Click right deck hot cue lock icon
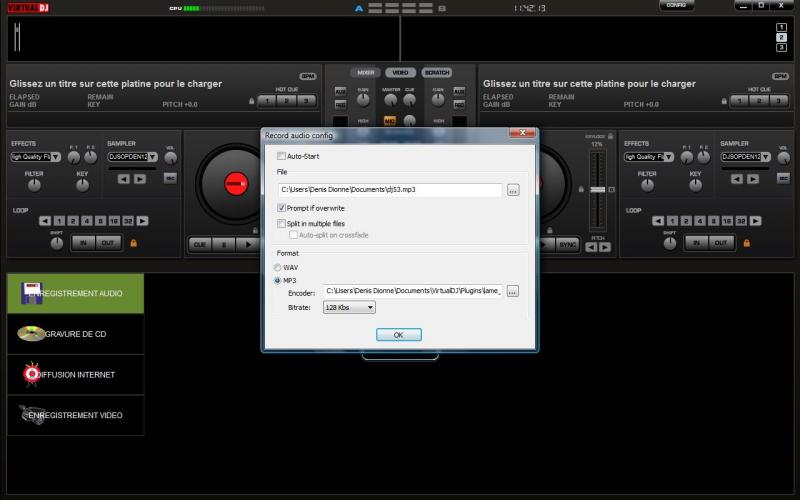Screen dimensions: 800x500 pyautogui.click(x=724, y=101)
